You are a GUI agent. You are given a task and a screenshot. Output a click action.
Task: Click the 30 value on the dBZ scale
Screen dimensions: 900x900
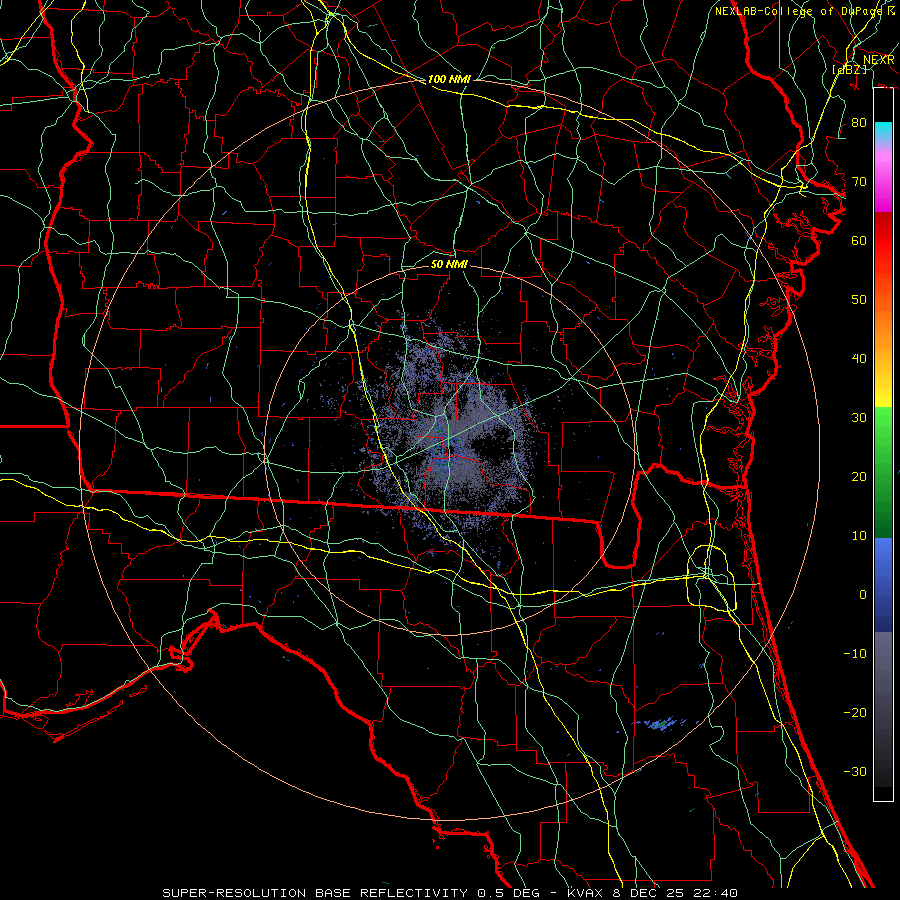tap(859, 418)
